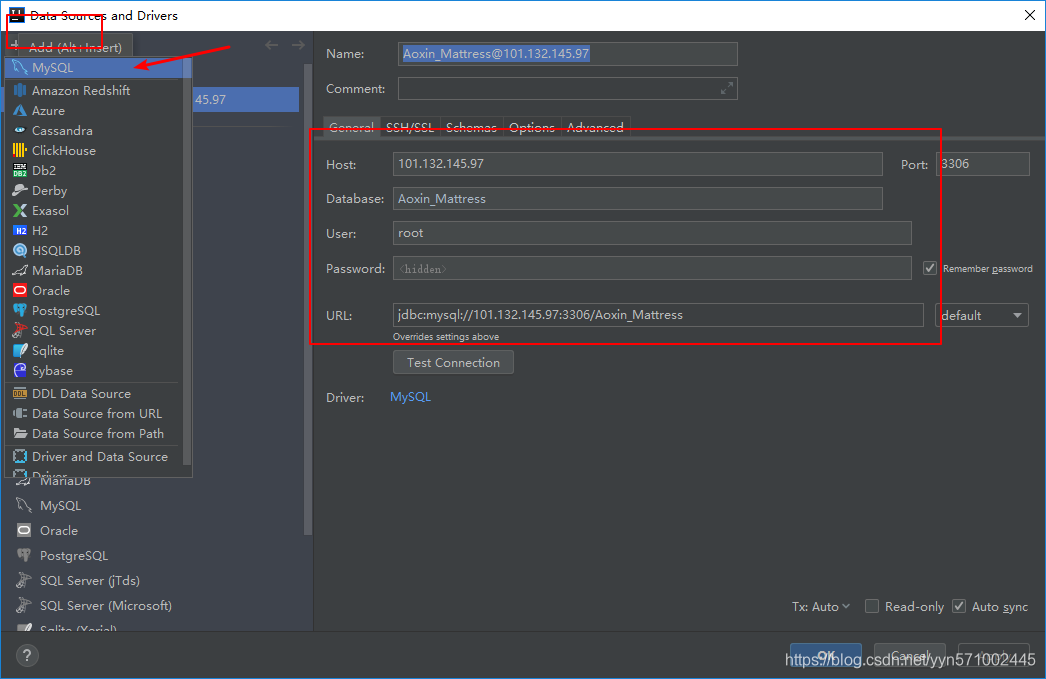The width and height of the screenshot is (1046, 679).
Task: Click into the Password field
Action: pos(652,268)
